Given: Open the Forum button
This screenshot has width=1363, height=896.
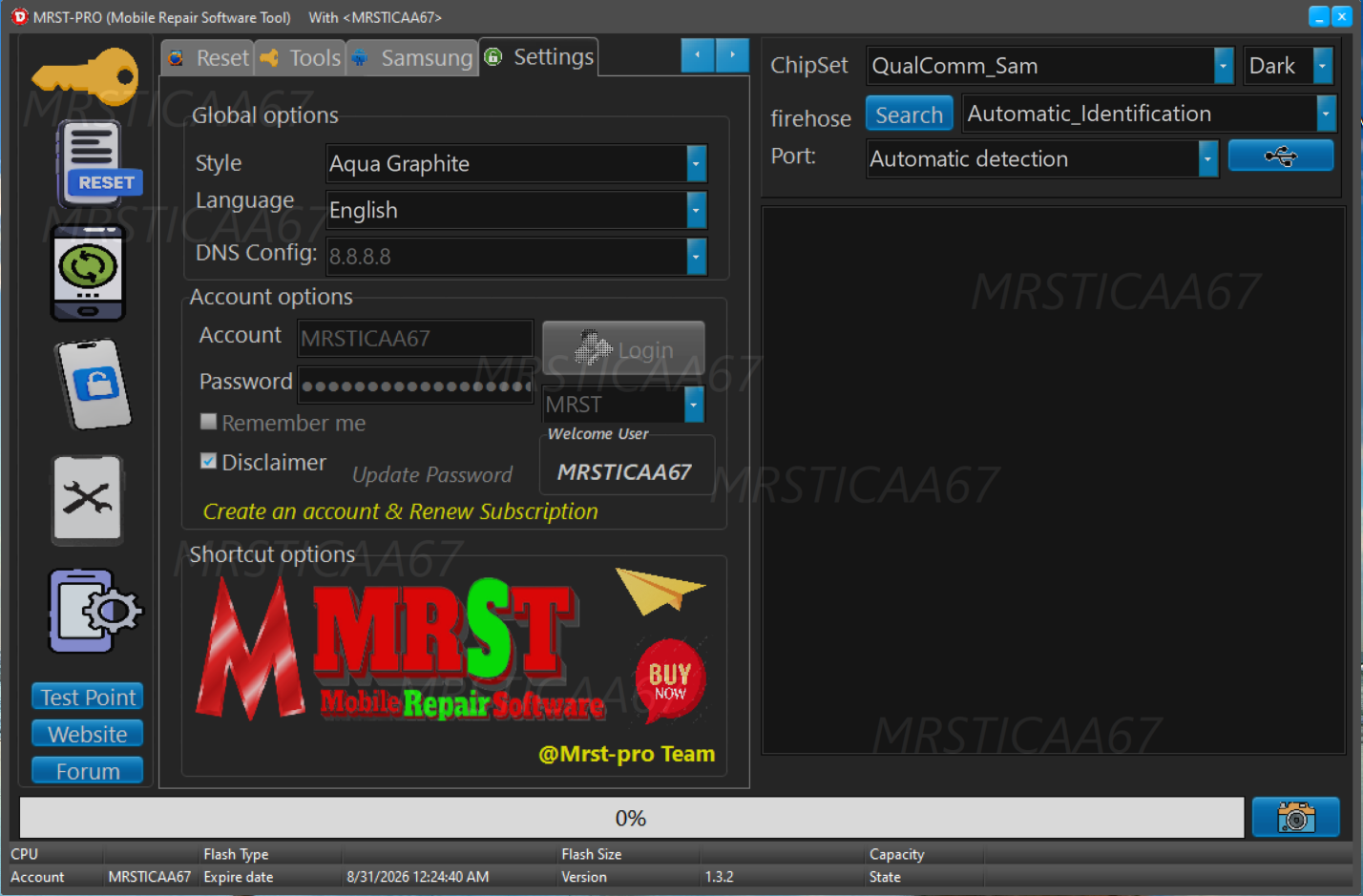Looking at the screenshot, I should tap(88, 771).
